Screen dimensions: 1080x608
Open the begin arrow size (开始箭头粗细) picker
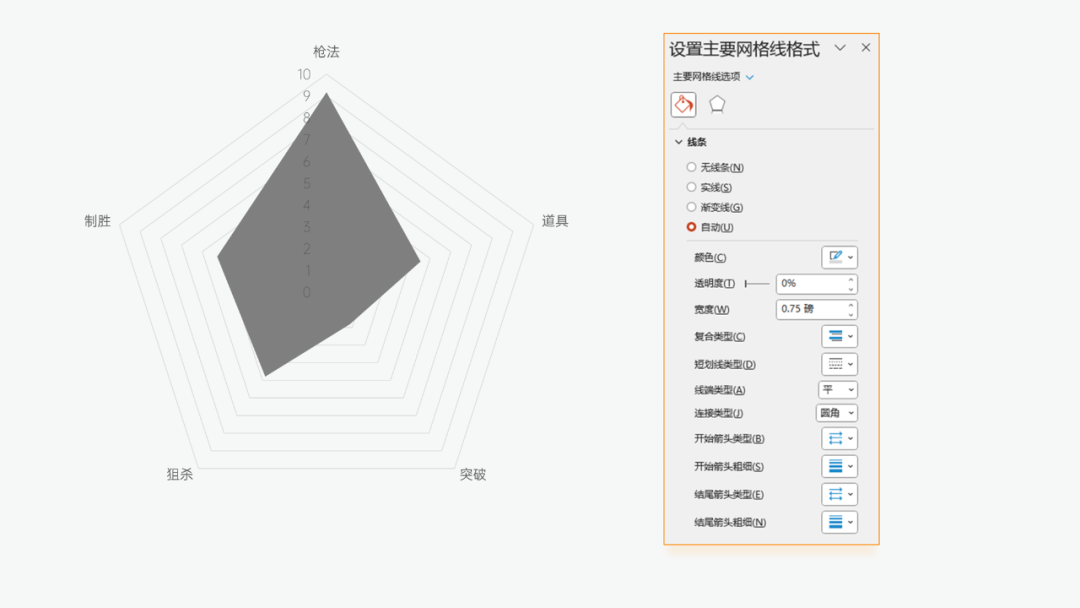[839, 467]
